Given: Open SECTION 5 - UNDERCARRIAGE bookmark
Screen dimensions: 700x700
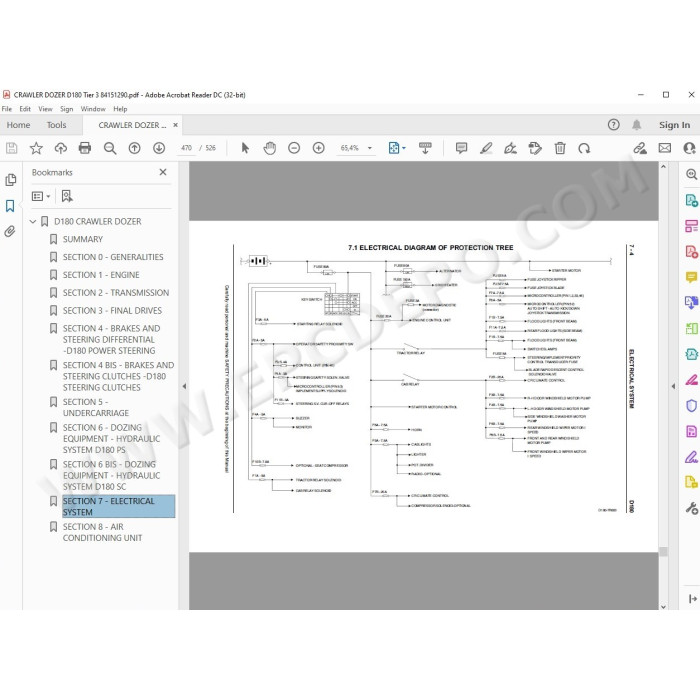Looking at the screenshot, I should [x=96, y=408].
